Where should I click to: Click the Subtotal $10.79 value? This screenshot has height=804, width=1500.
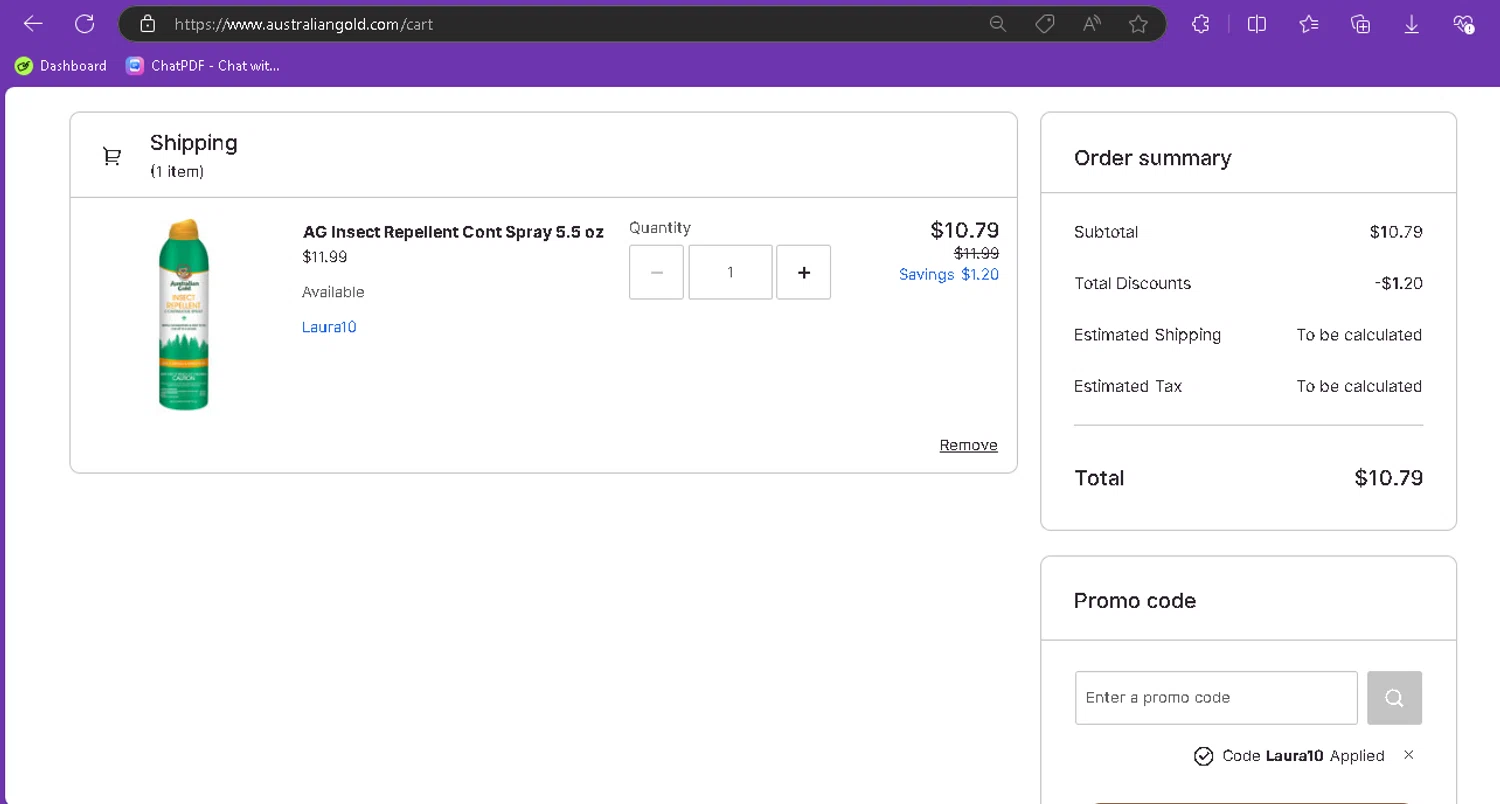point(1396,232)
